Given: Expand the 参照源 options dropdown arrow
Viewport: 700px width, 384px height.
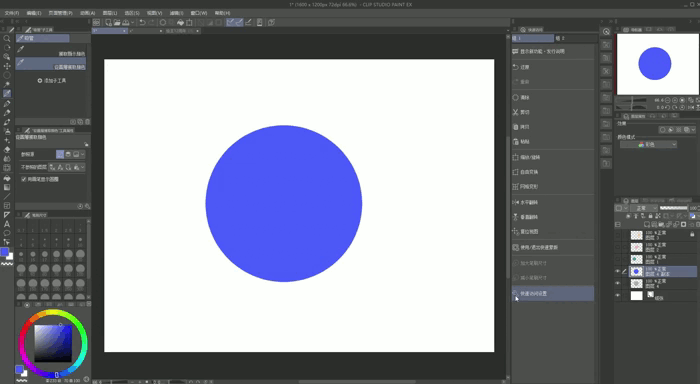Looking at the screenshot, I should pyautogui.click(x=83, y=154).
